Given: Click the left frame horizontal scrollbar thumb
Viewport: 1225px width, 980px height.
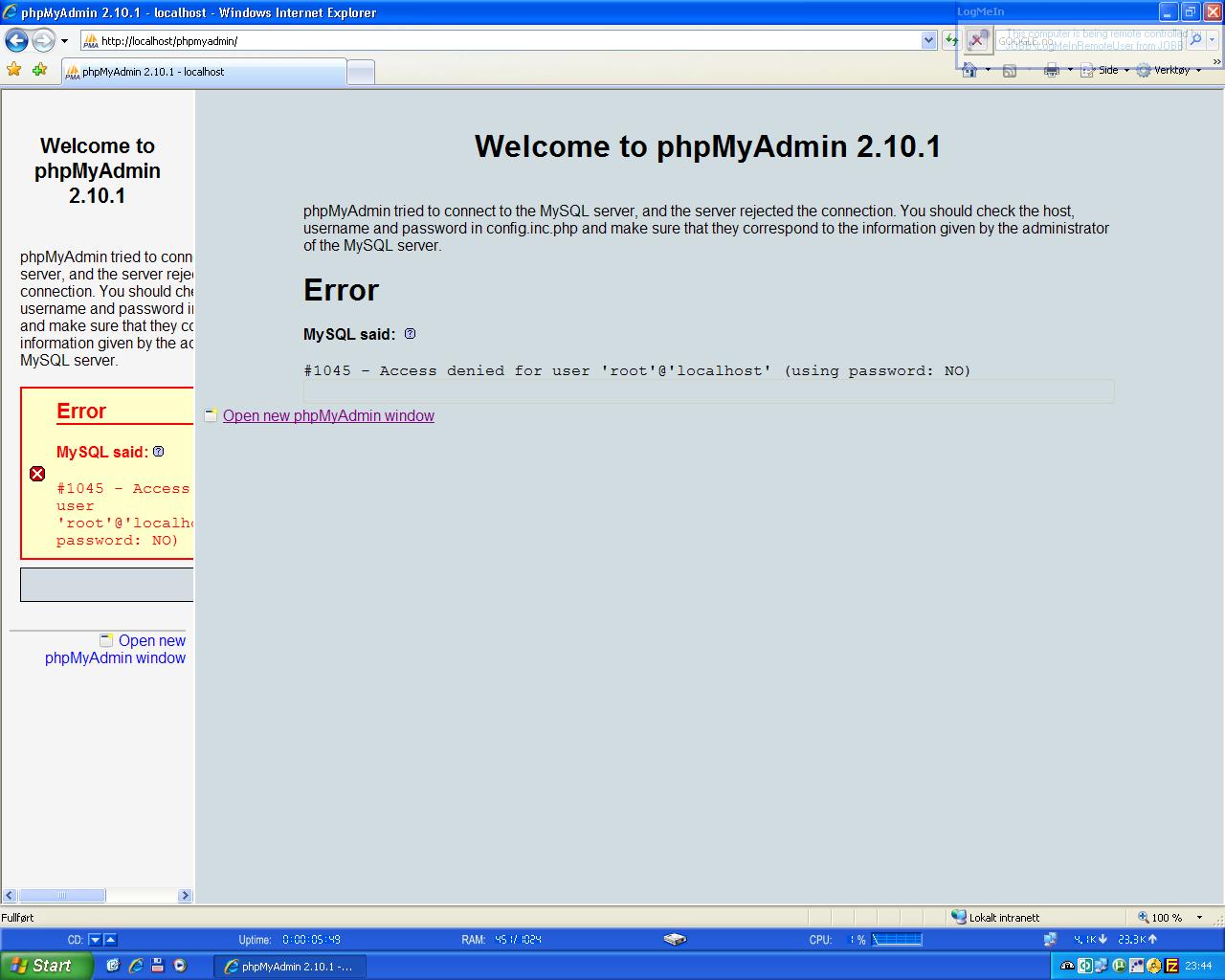Looking at the screenshot, I should (x=62, y=896).
